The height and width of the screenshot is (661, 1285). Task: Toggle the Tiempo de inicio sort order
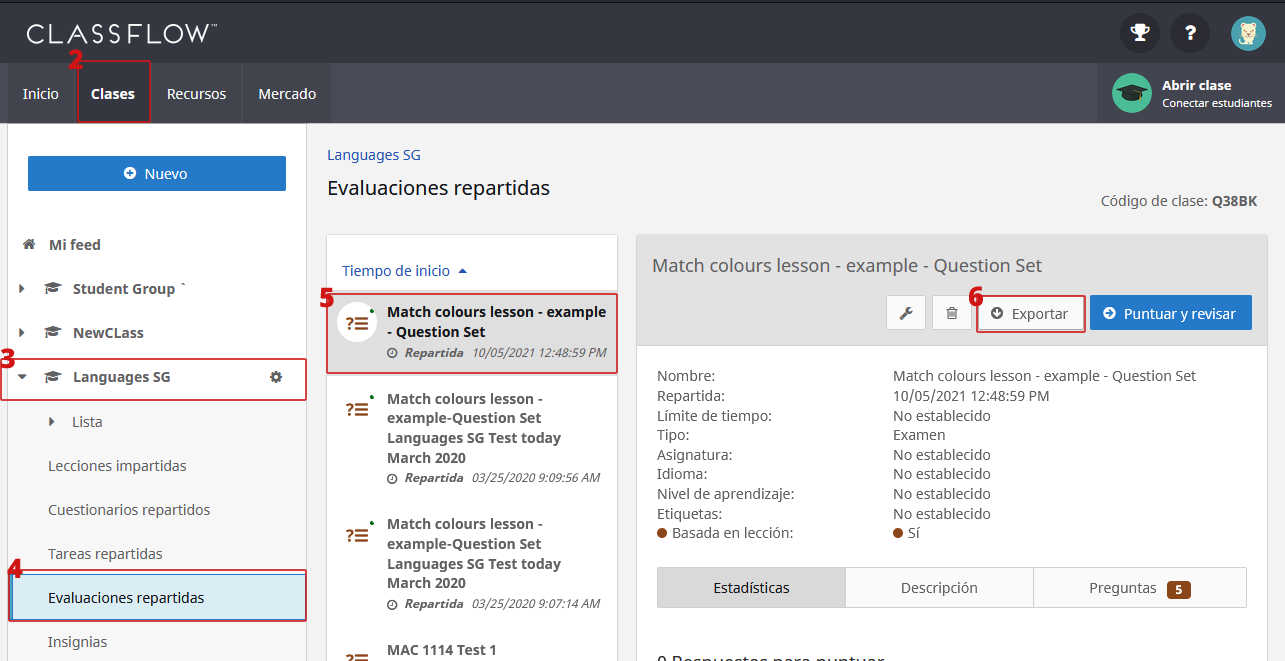[401, 270]
